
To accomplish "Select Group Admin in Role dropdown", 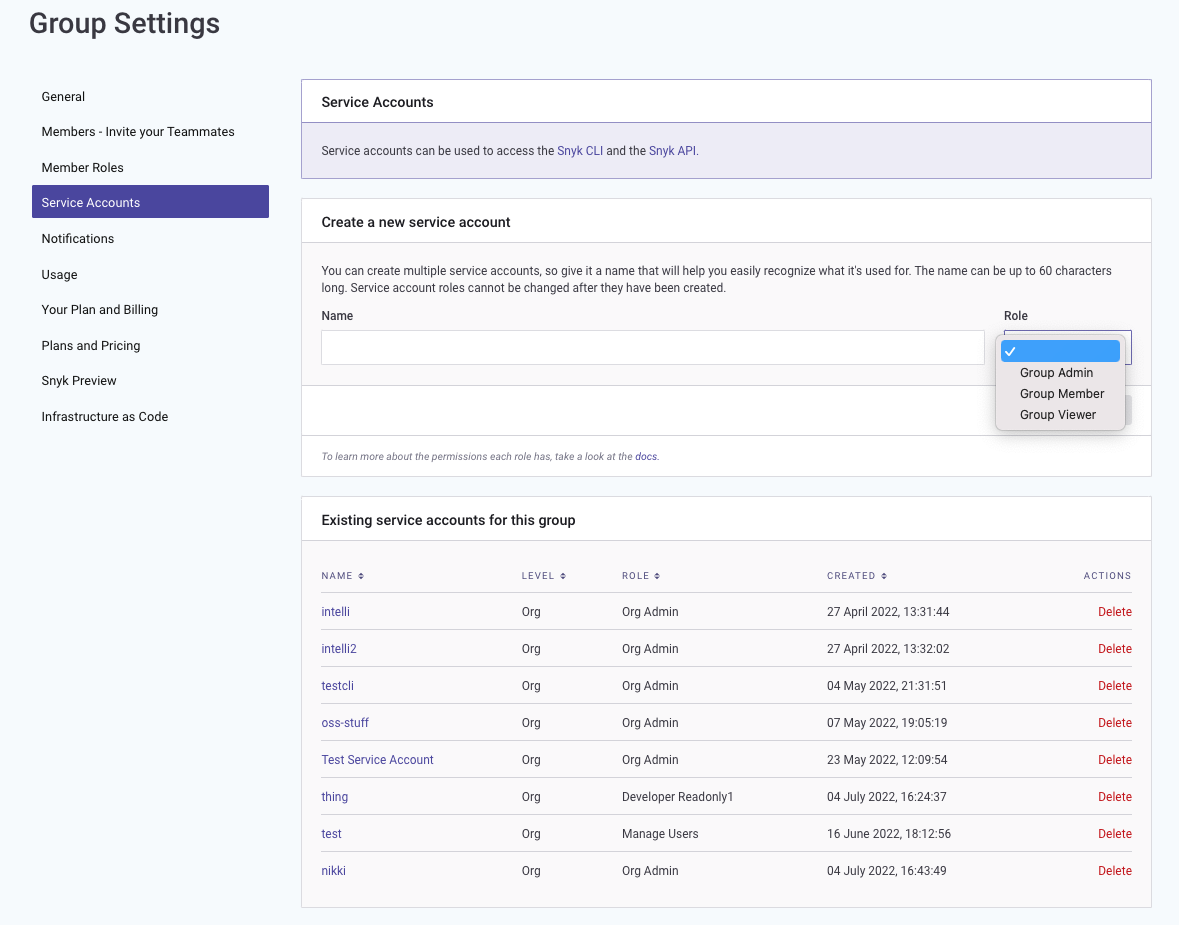I will coord(1056,373).
